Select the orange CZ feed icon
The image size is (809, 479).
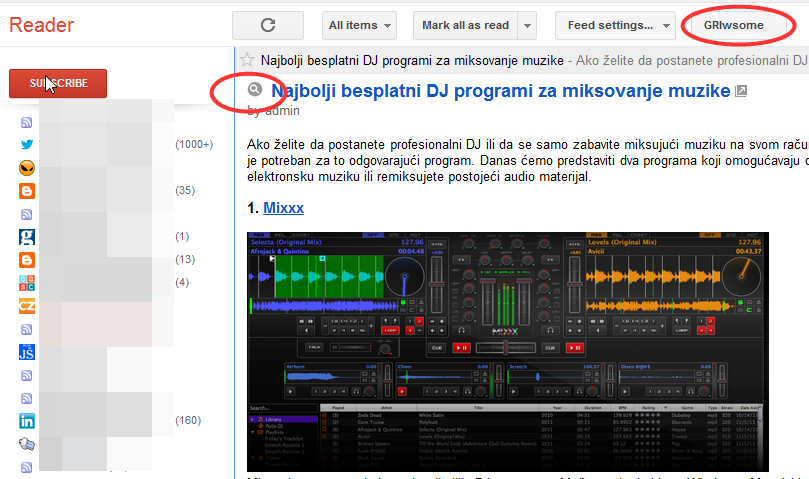[27, 306]
